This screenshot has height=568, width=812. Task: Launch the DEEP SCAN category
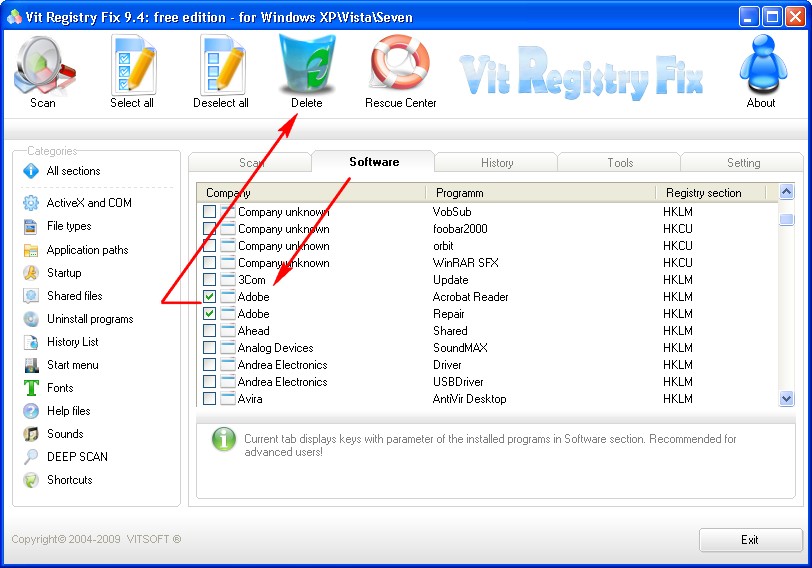click(x=65, y=457)
